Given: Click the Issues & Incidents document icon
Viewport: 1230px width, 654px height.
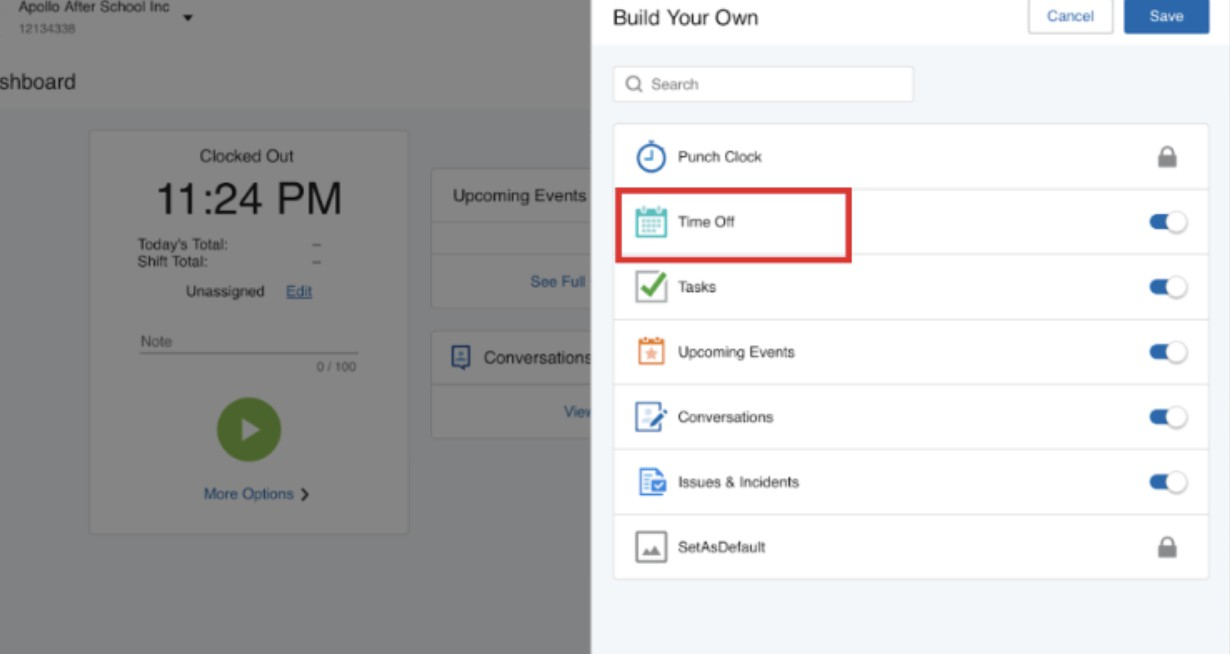Looking at the screenshot, I should pyautogui.click(x=652, y=482).
